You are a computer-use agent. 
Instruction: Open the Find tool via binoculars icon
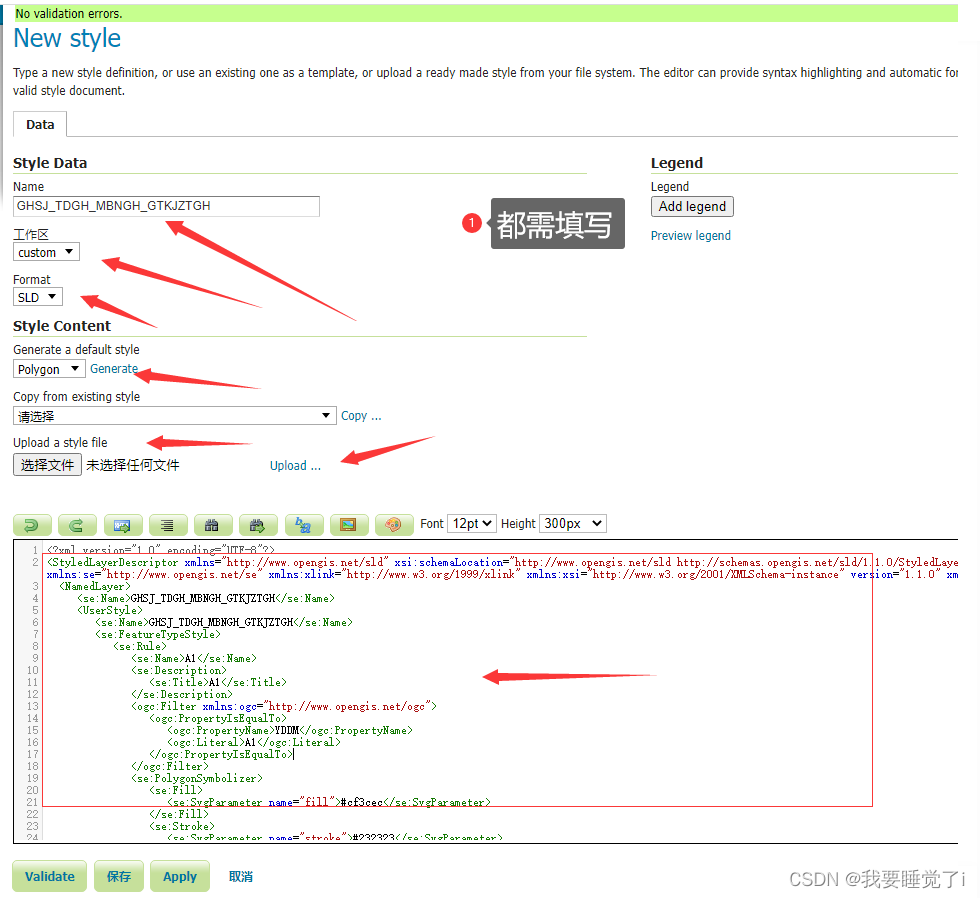[x=212, y=524]
